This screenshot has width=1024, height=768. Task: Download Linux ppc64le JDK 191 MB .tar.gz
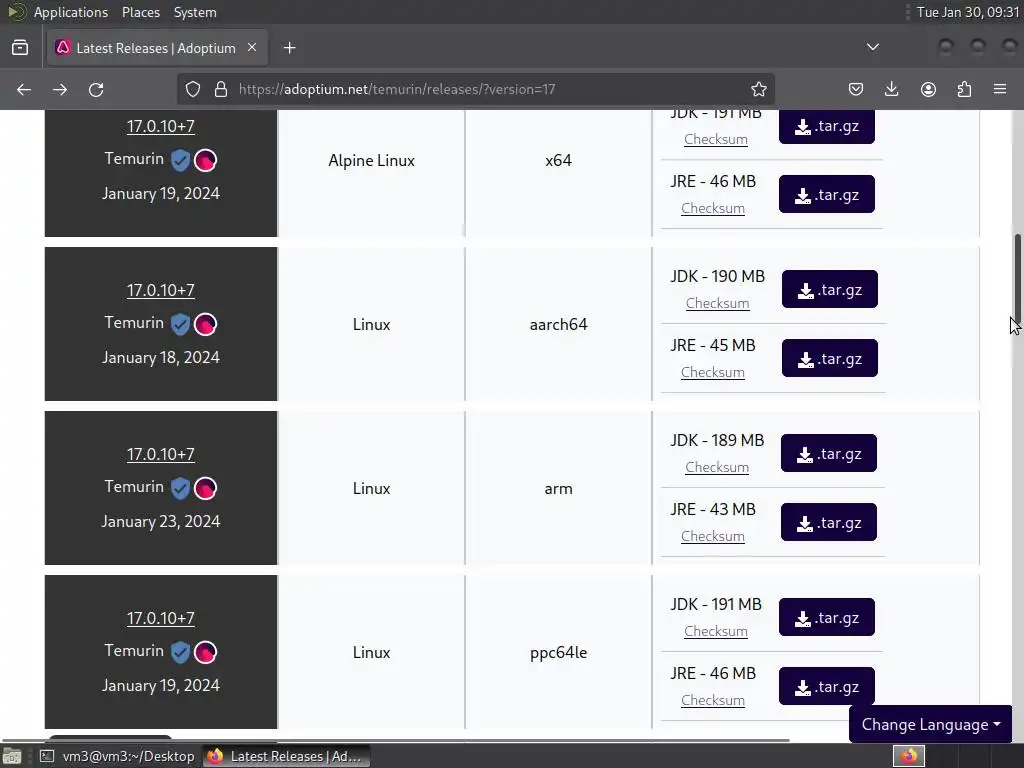click(x=826, y=617)
